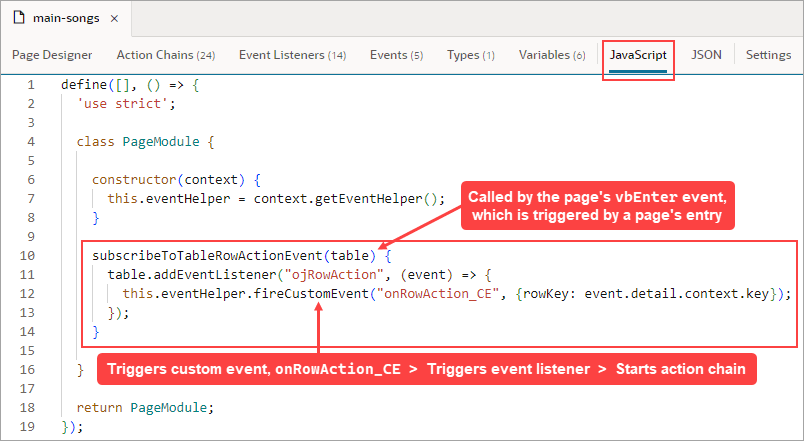Switch to the Action Chains tab
This screenshot has width=804, height=441.
(x=166, y=55)
